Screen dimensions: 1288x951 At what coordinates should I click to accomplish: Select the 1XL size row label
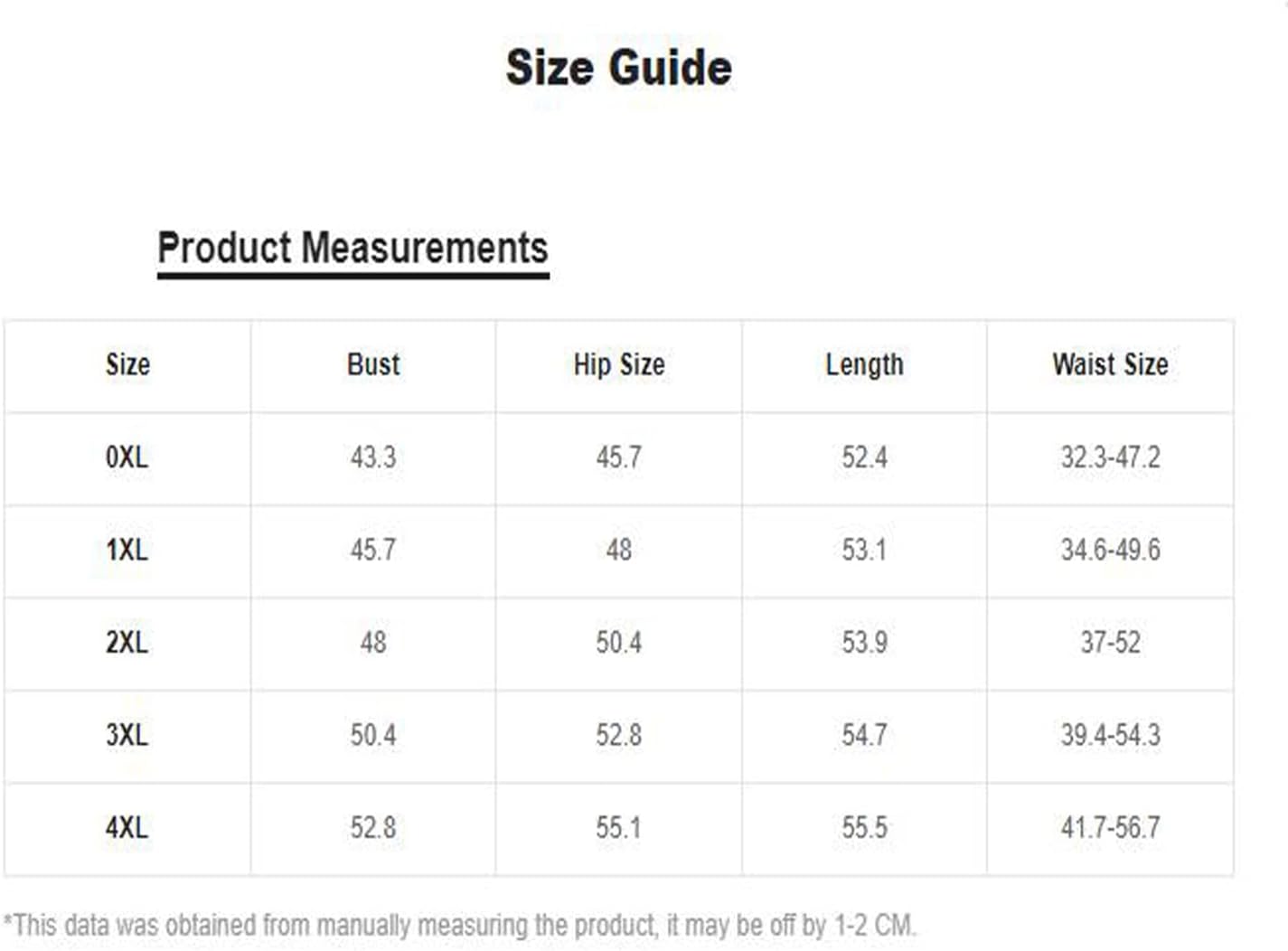pos(127,550)
